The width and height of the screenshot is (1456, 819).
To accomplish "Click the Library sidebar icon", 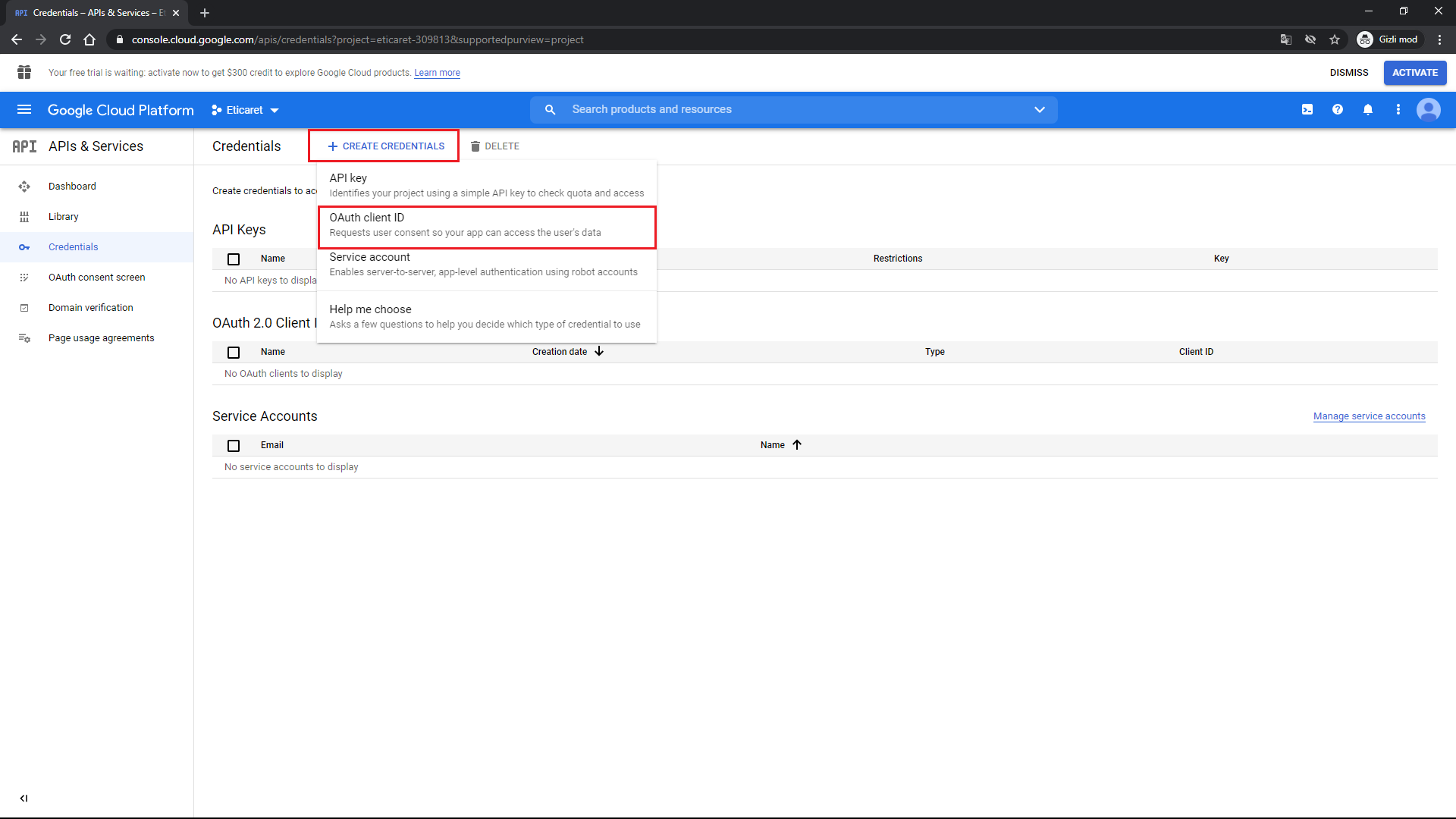I will click(24, 217).
